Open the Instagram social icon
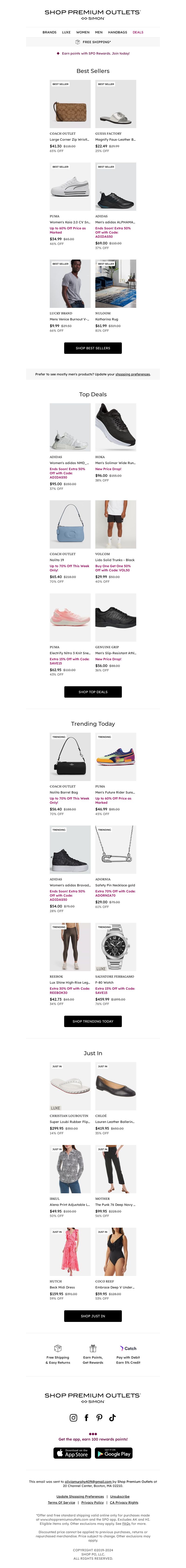186x1568 pixels. (73, 1418)
